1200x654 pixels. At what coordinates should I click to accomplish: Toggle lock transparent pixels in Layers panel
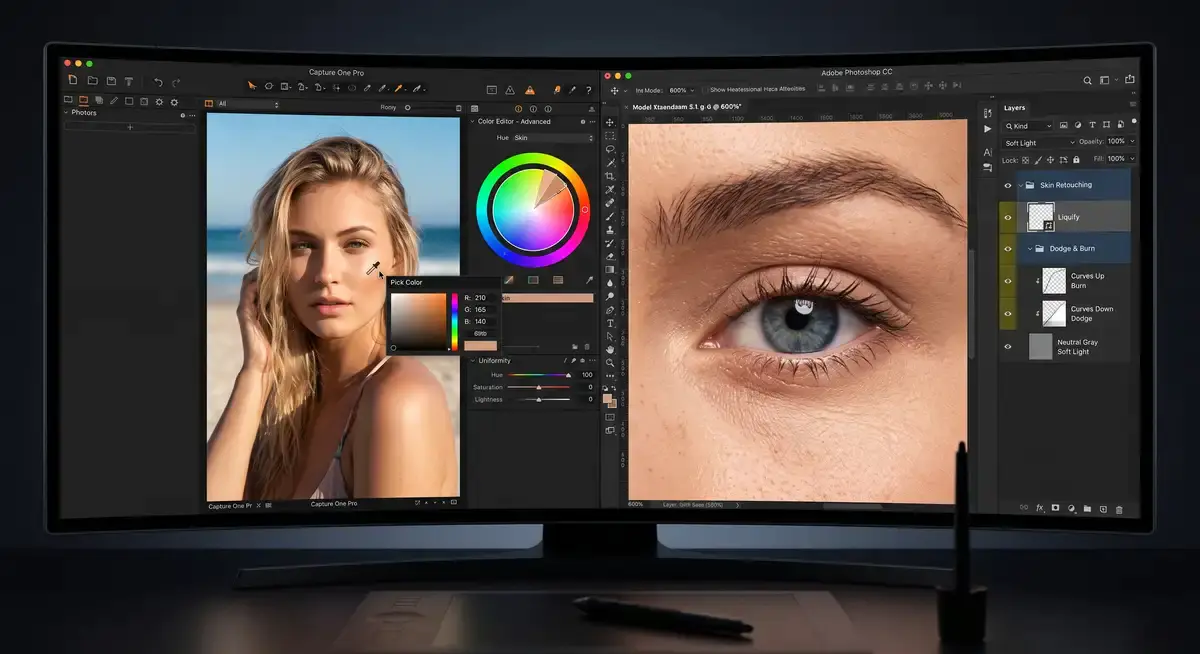point(1025,160)
